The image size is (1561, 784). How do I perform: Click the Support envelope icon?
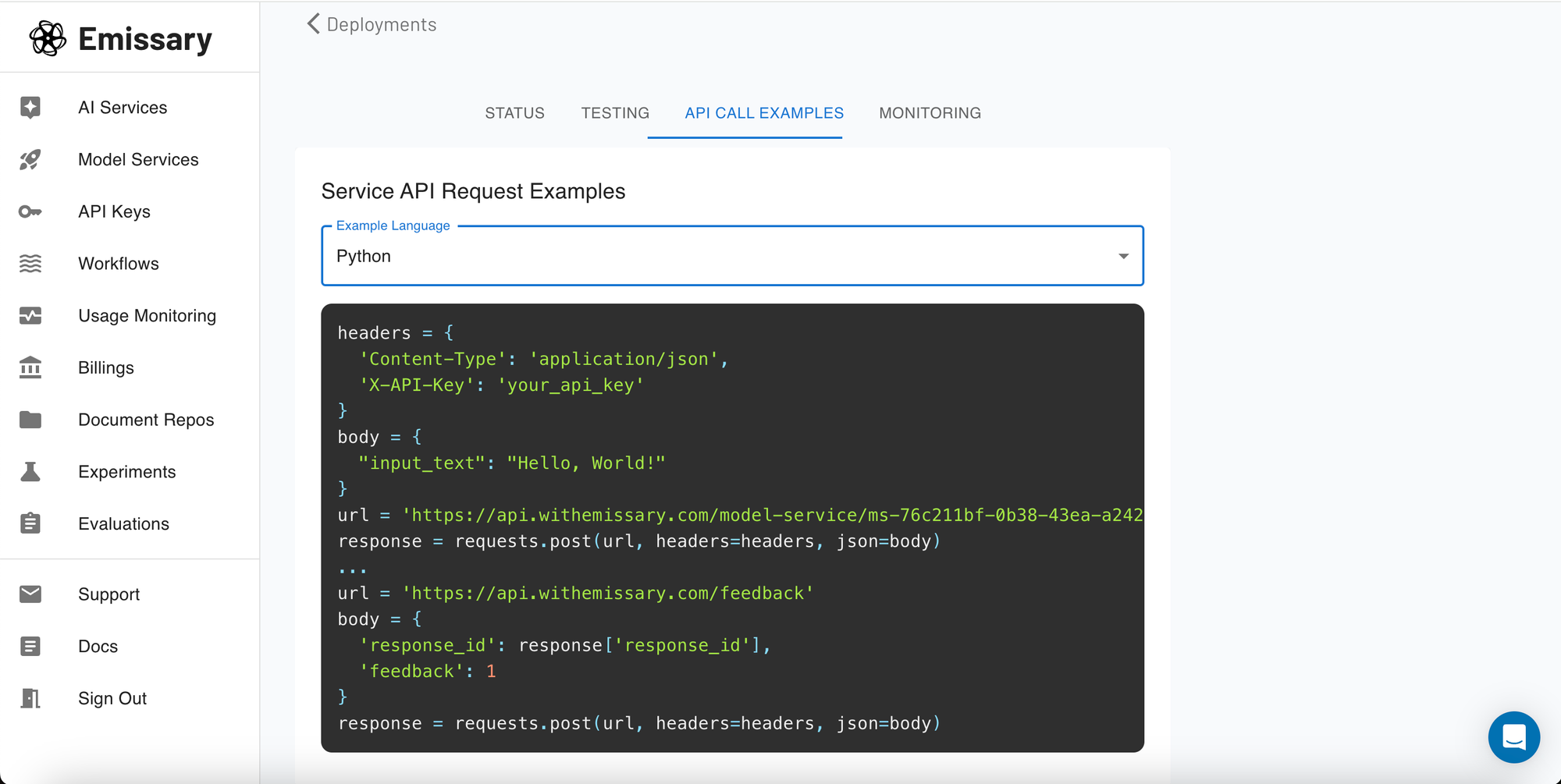pyautogui.click(x=30, y=594)
